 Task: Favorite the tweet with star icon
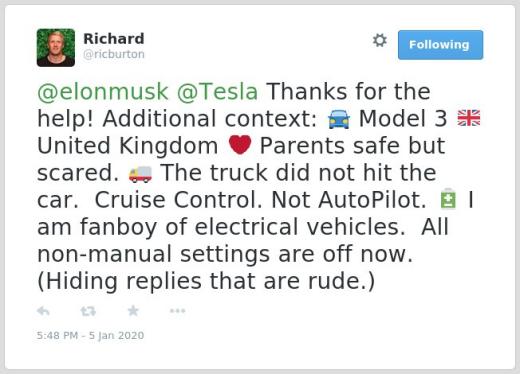(133, 311)
